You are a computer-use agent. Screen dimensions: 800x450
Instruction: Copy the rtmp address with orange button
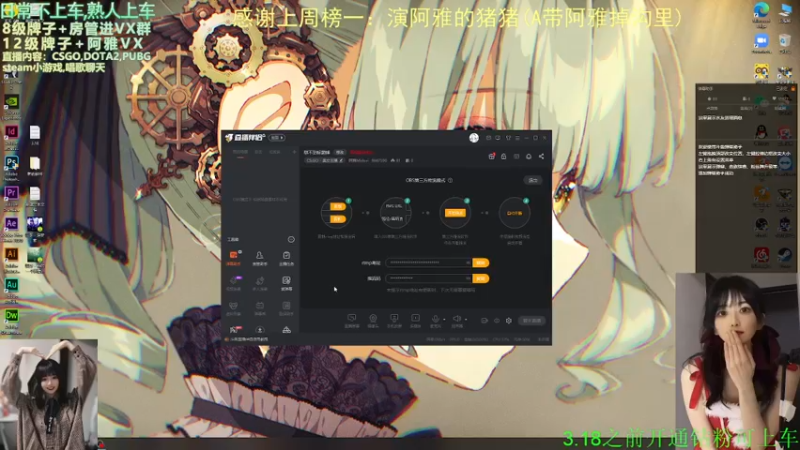[481, 262]
